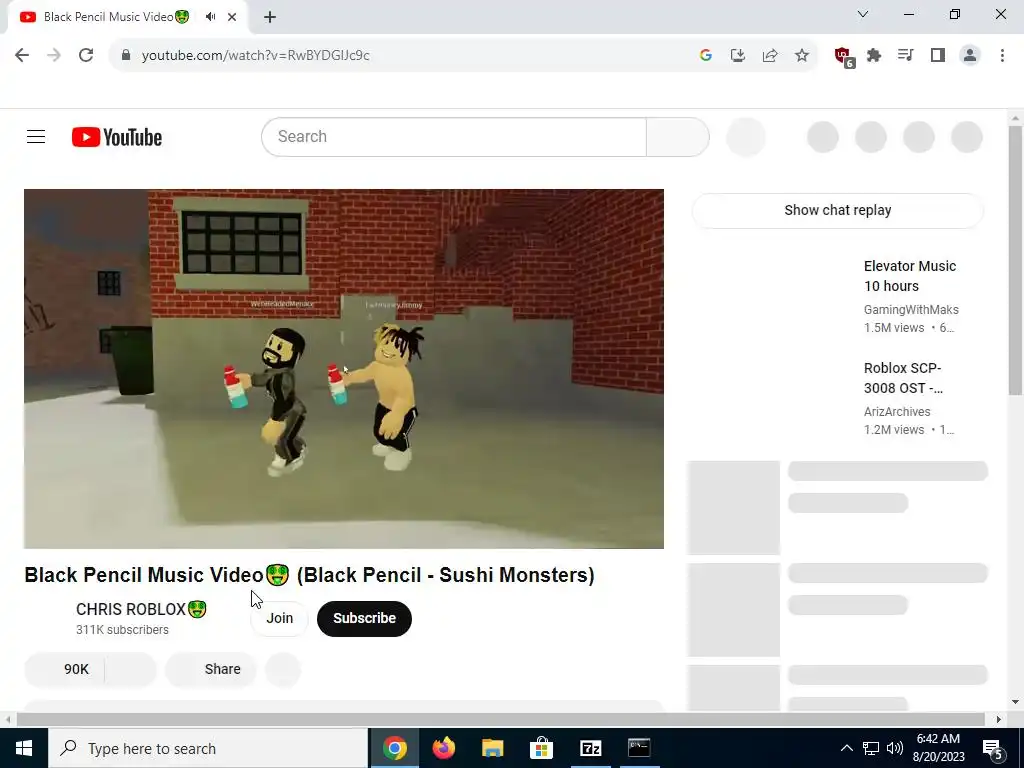
Task: Open the Google icon in address bar
Action: [705, 56]
